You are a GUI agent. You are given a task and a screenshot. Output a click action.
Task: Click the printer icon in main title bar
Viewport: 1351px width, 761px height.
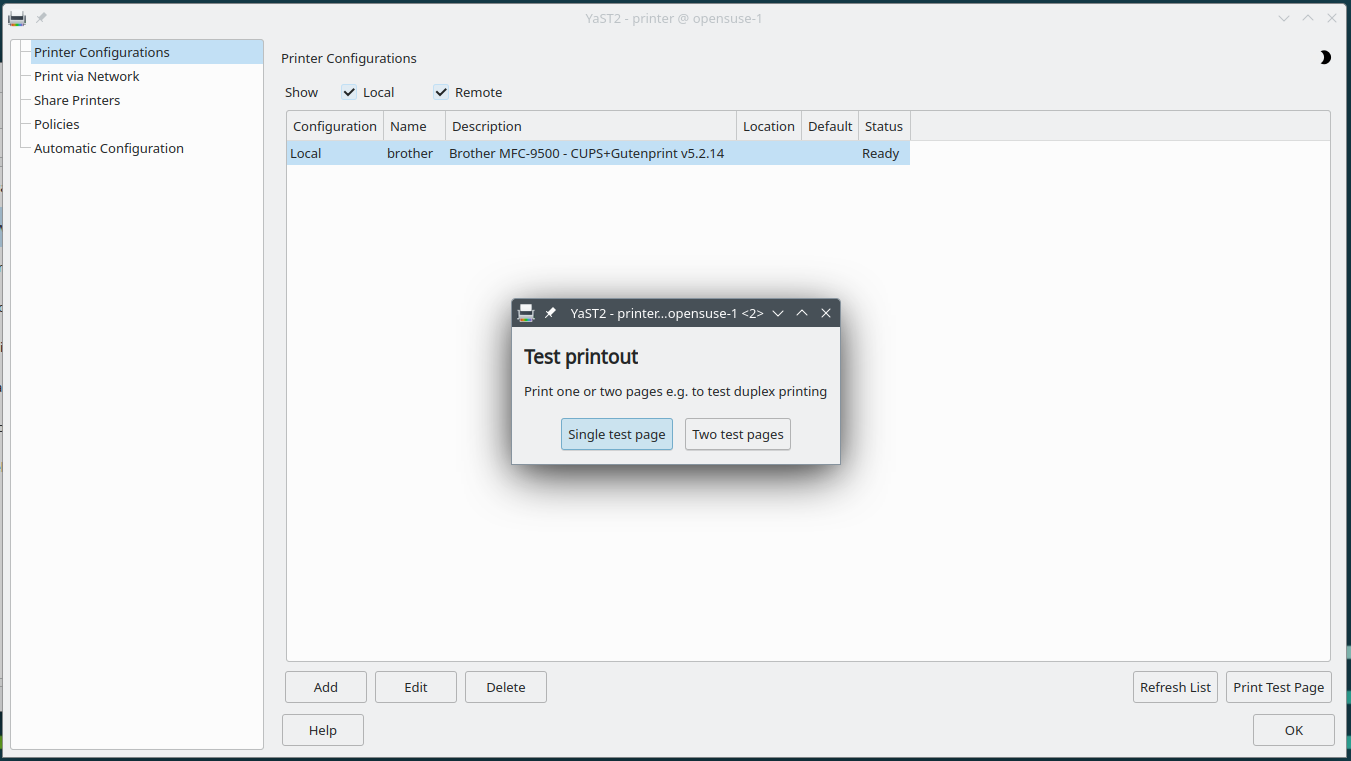pyautogui.click(x=17, y=18)
